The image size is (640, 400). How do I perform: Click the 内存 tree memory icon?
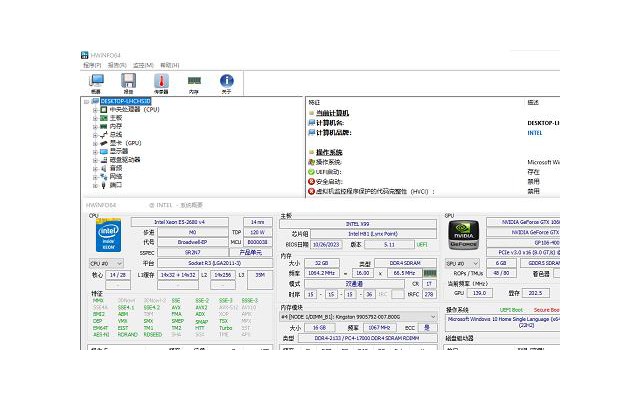click(x=104, y=127)
